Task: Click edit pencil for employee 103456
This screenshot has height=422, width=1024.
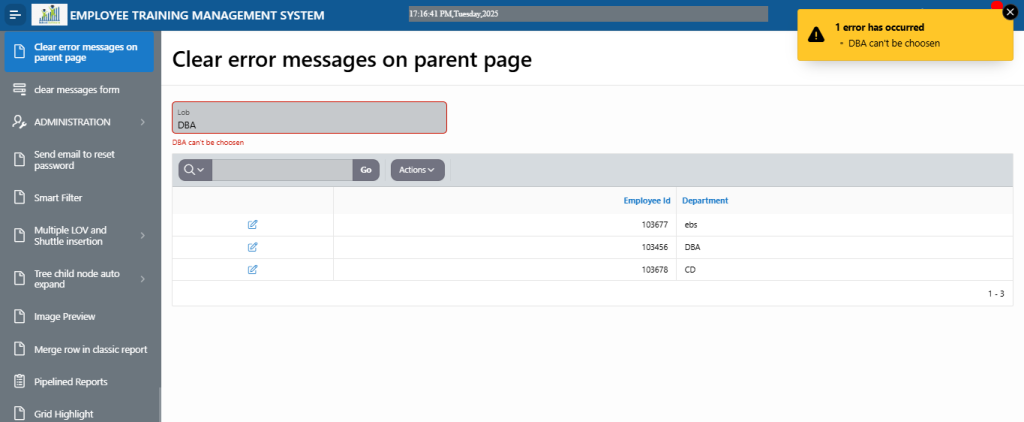Action: click(x=252, y=247)
